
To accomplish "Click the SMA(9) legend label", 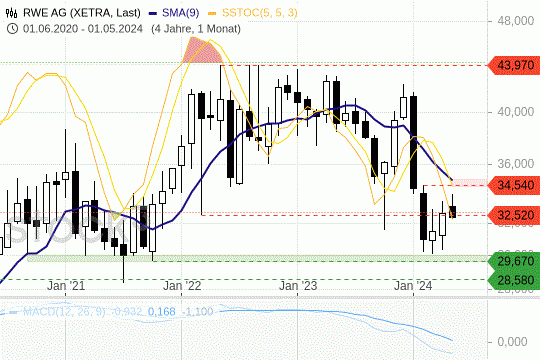I will point(180,13).
